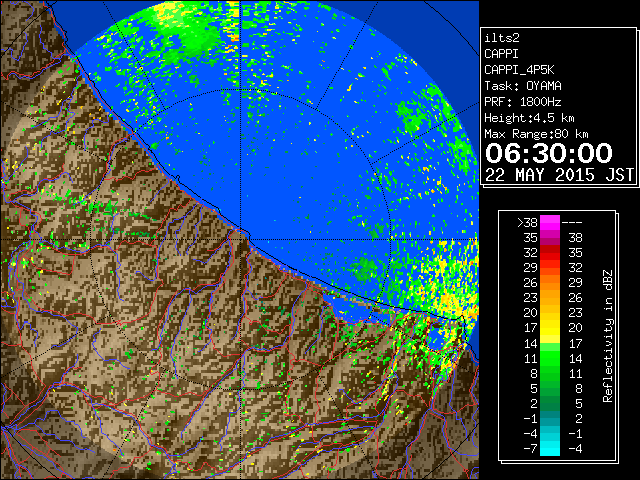Image resolution: width=640 pixels, height=480 pixels.
Task: Click the 'CAPPI_4P5K' product name text
Action: pos(519,70)
